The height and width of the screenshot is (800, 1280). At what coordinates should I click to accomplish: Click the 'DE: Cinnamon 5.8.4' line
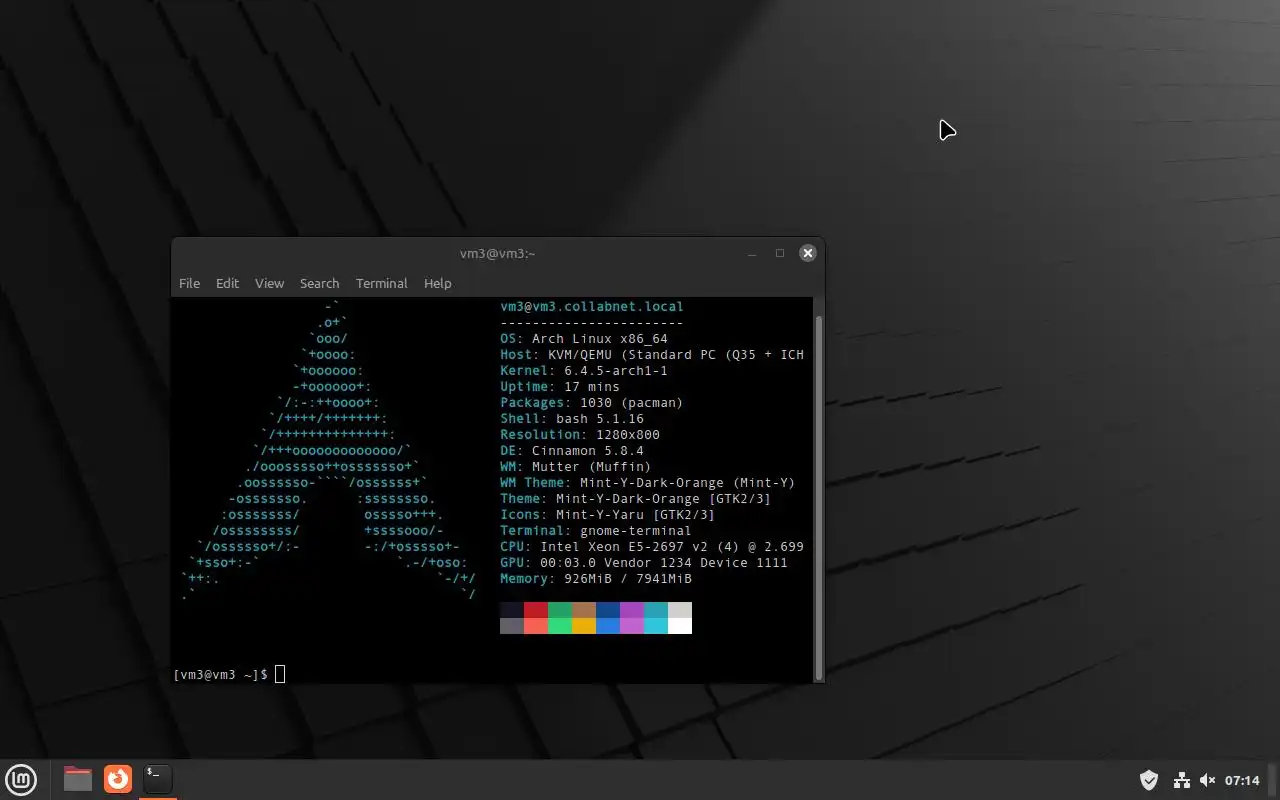572,451
